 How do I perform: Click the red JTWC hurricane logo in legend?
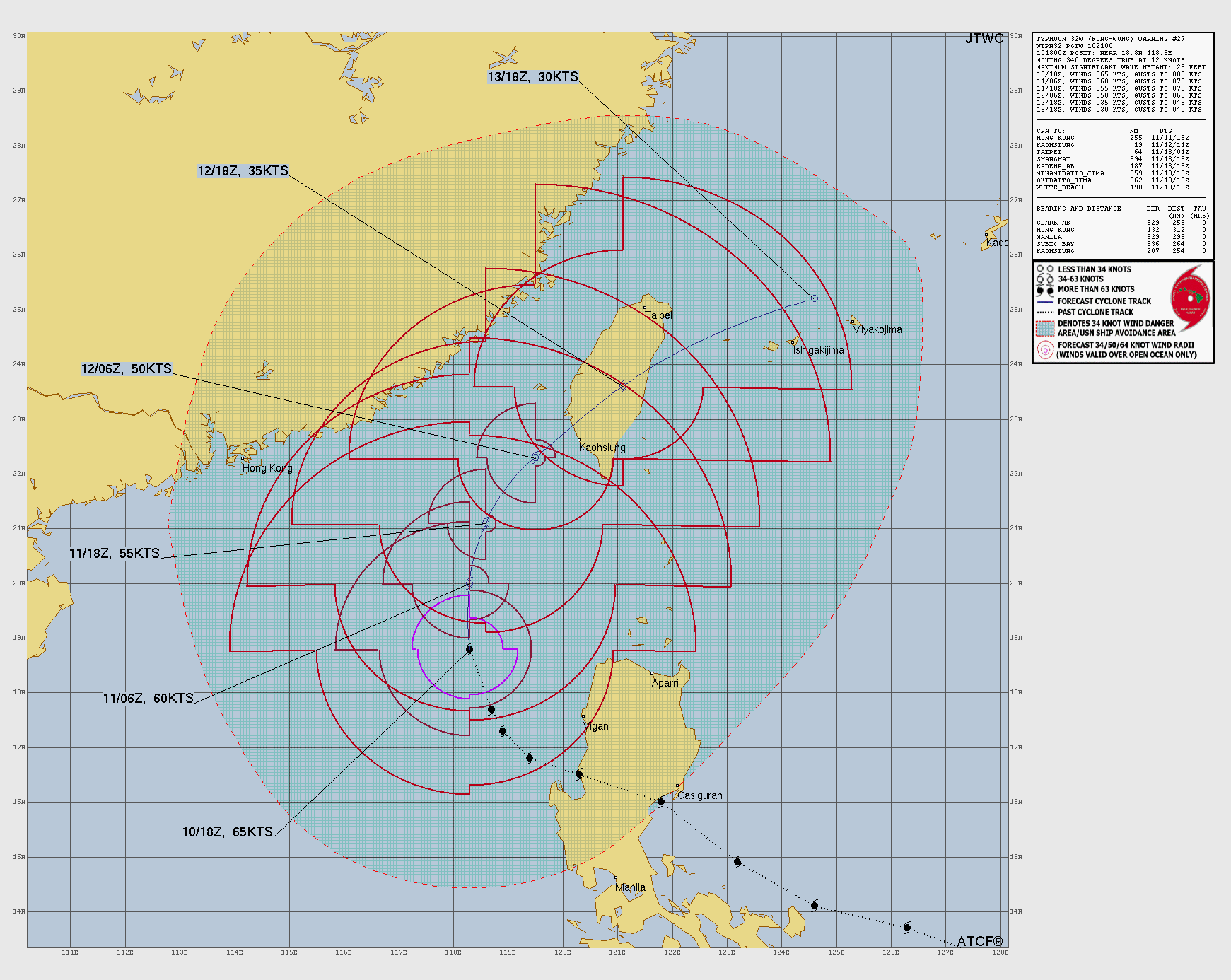click(x=1191, y=297)
